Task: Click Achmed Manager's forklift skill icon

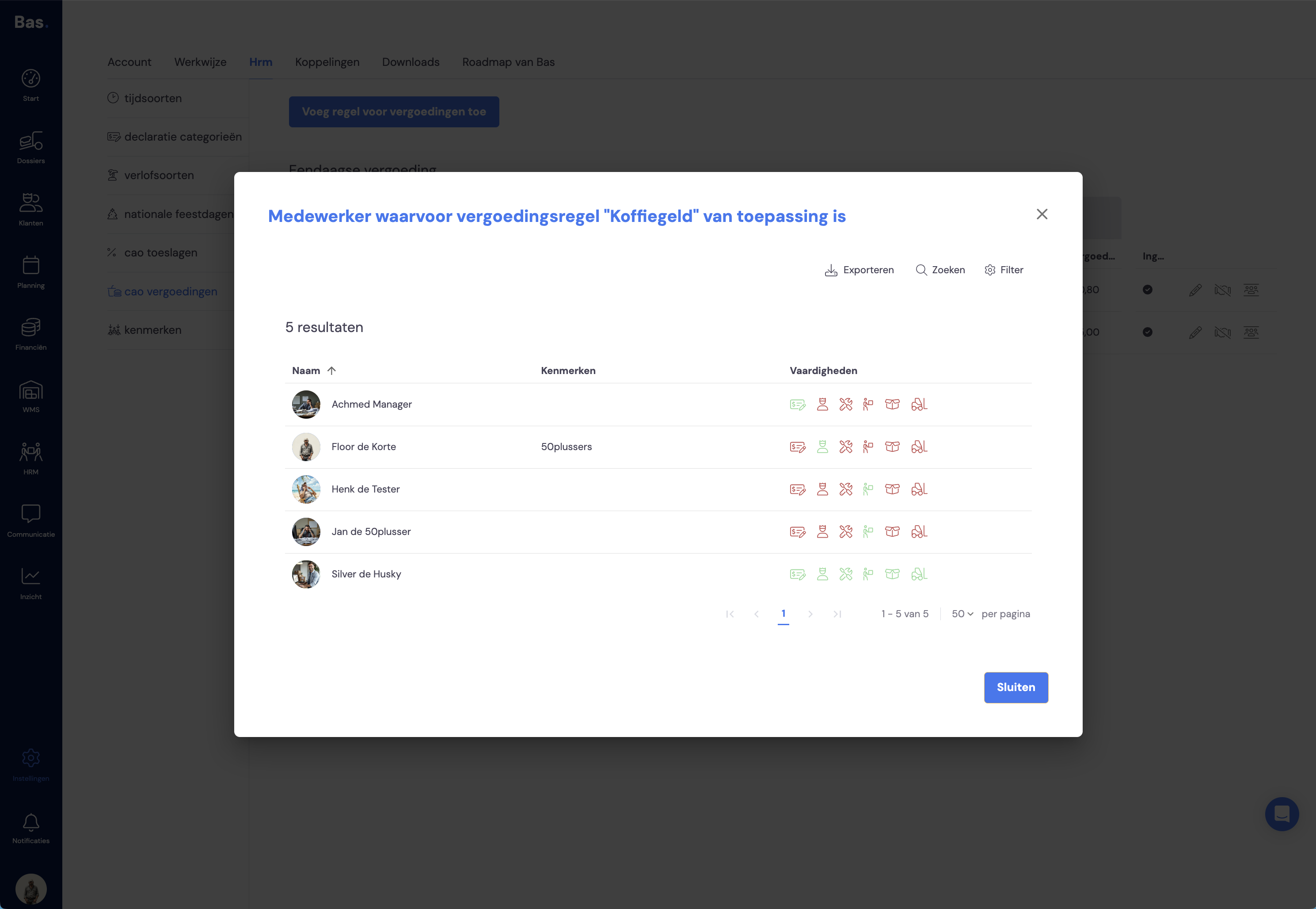Action: pyautogui.click(x=919, y=405)
